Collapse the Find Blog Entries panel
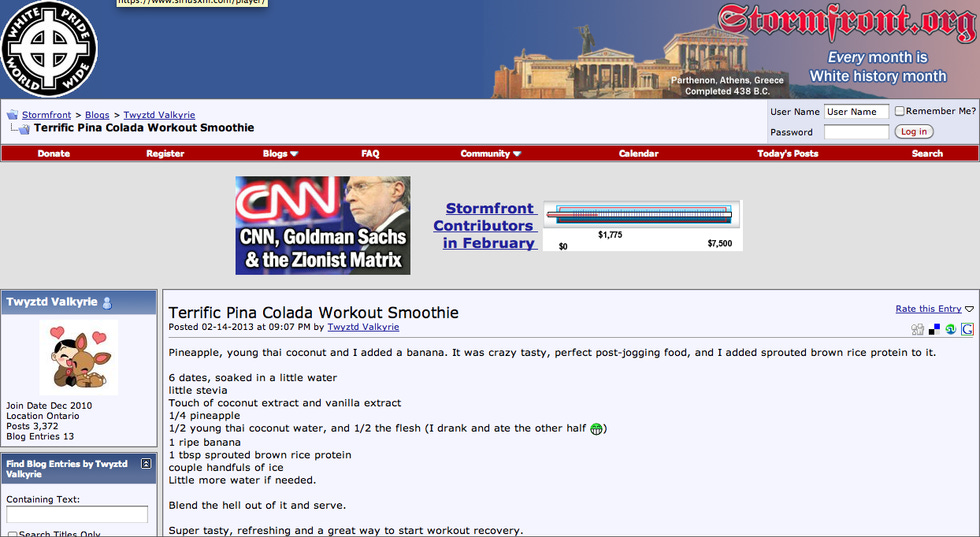This screenshot has width=980, height=537. [146, 464]
